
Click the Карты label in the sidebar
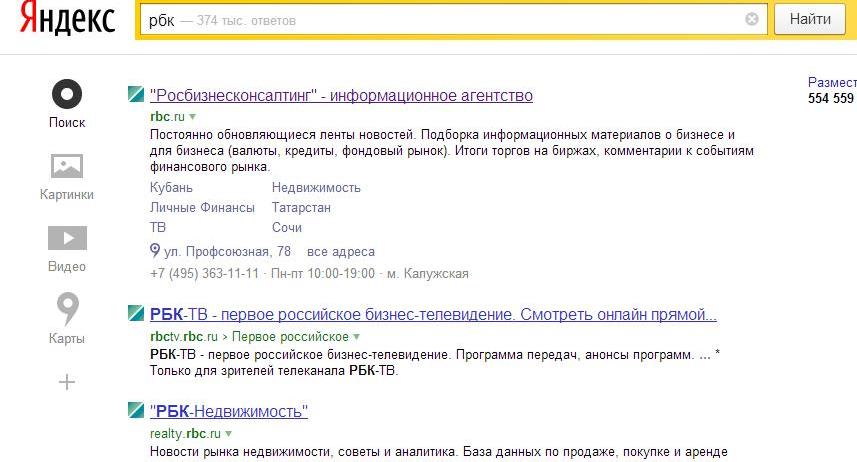tap(67, 339)
